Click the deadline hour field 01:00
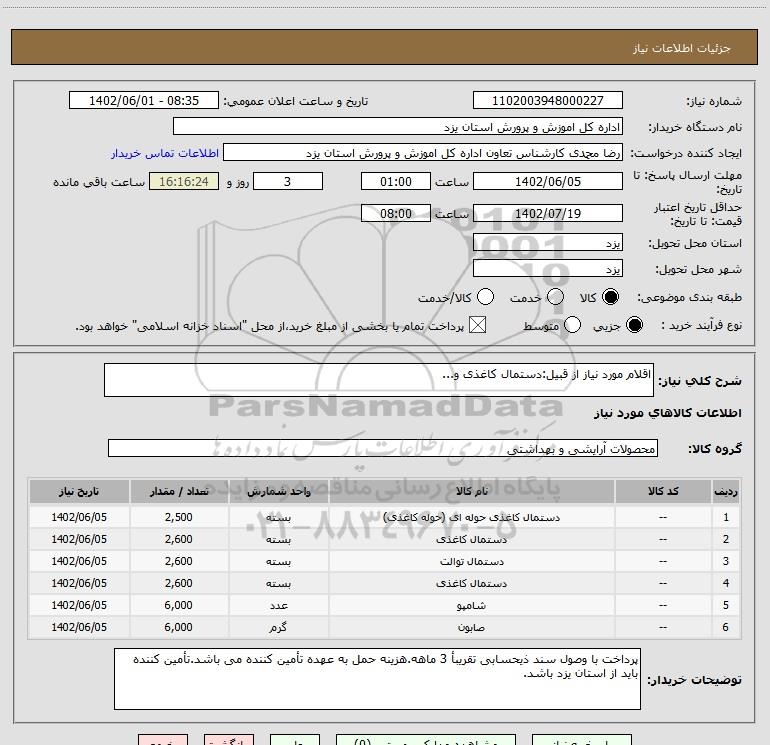This screenshot has height=745, width=770. click(396, 181)
